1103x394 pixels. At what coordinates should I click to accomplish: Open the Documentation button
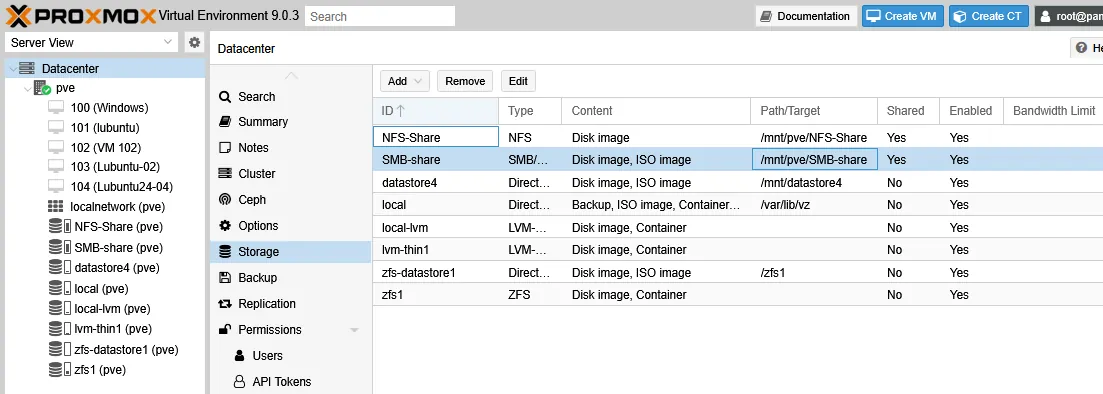[x=806, y=16]
